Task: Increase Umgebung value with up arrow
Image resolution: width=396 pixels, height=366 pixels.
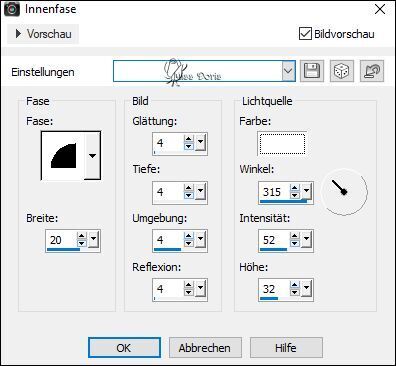Action: click(189, 236)
